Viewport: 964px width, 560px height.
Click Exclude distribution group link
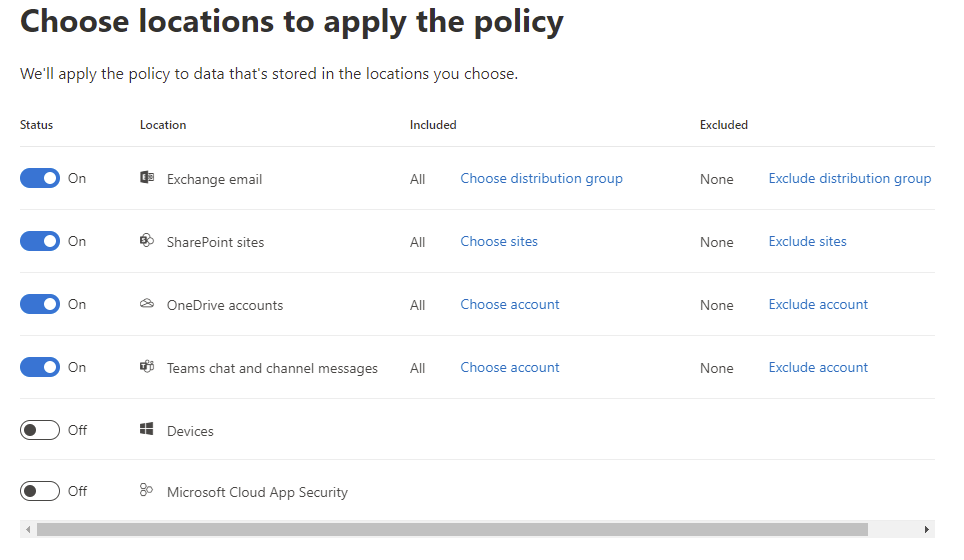pyautogui.click(x=849, y=178)
